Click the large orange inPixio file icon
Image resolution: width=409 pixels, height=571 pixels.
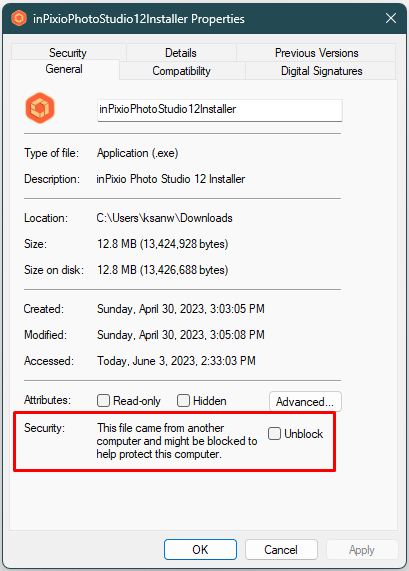(x=40, y=108)
